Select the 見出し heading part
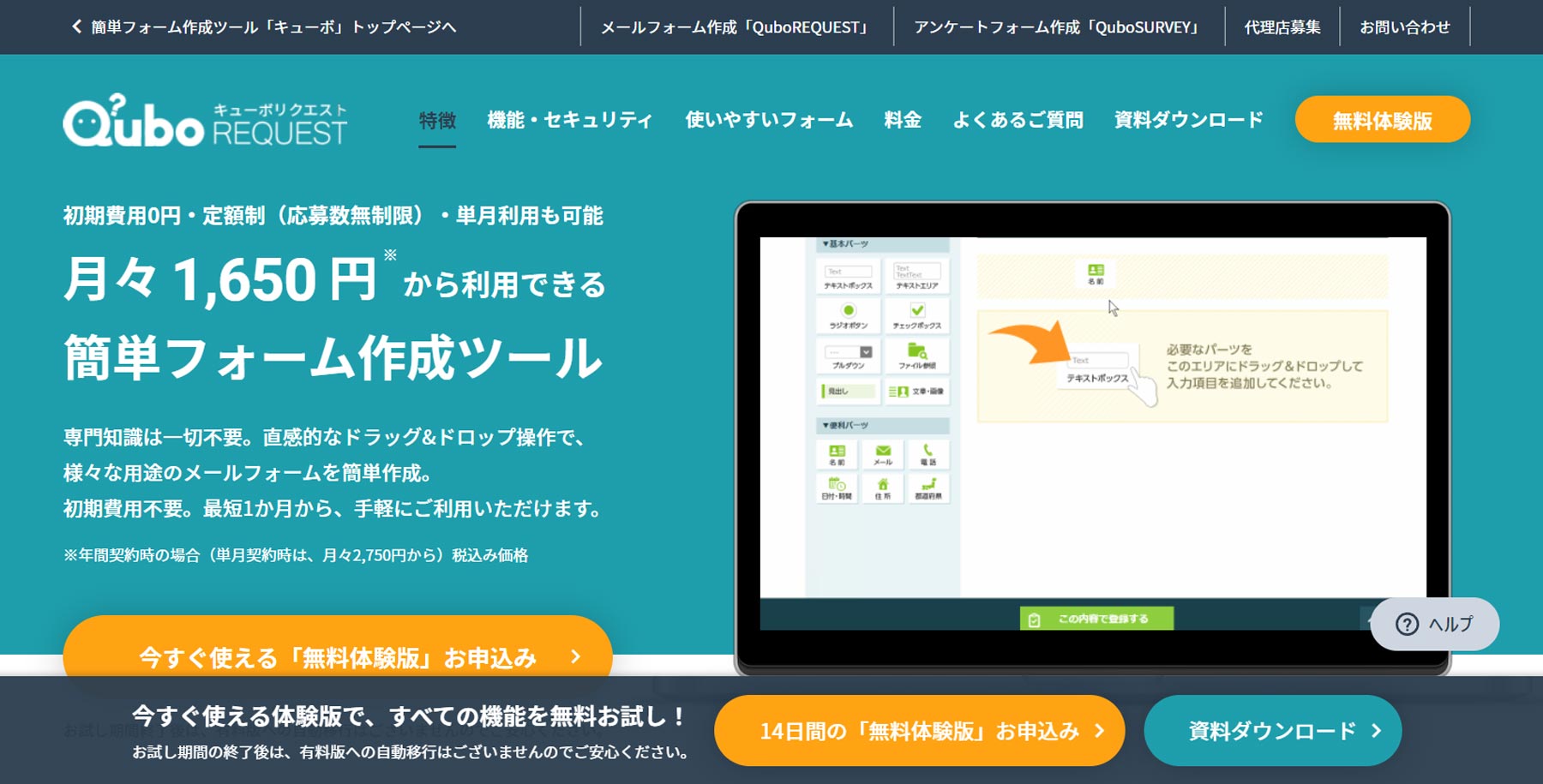 848,391
